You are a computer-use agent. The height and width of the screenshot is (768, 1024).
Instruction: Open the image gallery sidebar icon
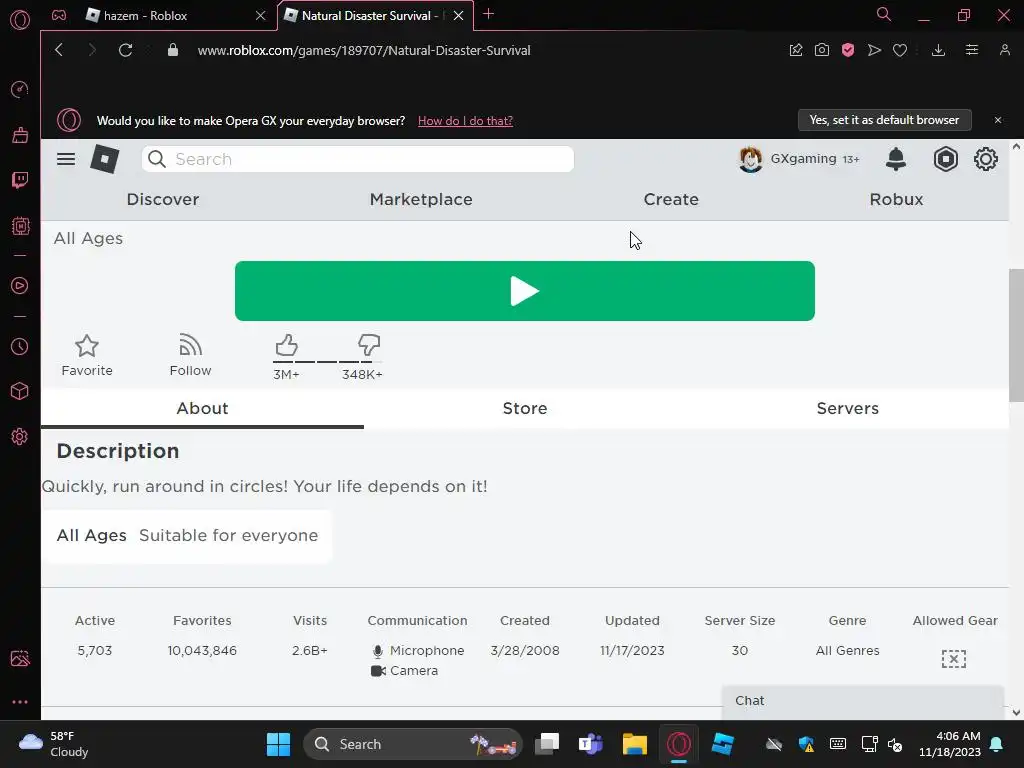[20, 658]
